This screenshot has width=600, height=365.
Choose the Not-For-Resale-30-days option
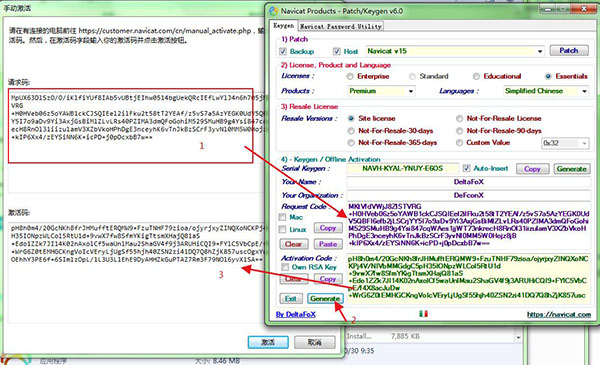(x=351, y=131)
